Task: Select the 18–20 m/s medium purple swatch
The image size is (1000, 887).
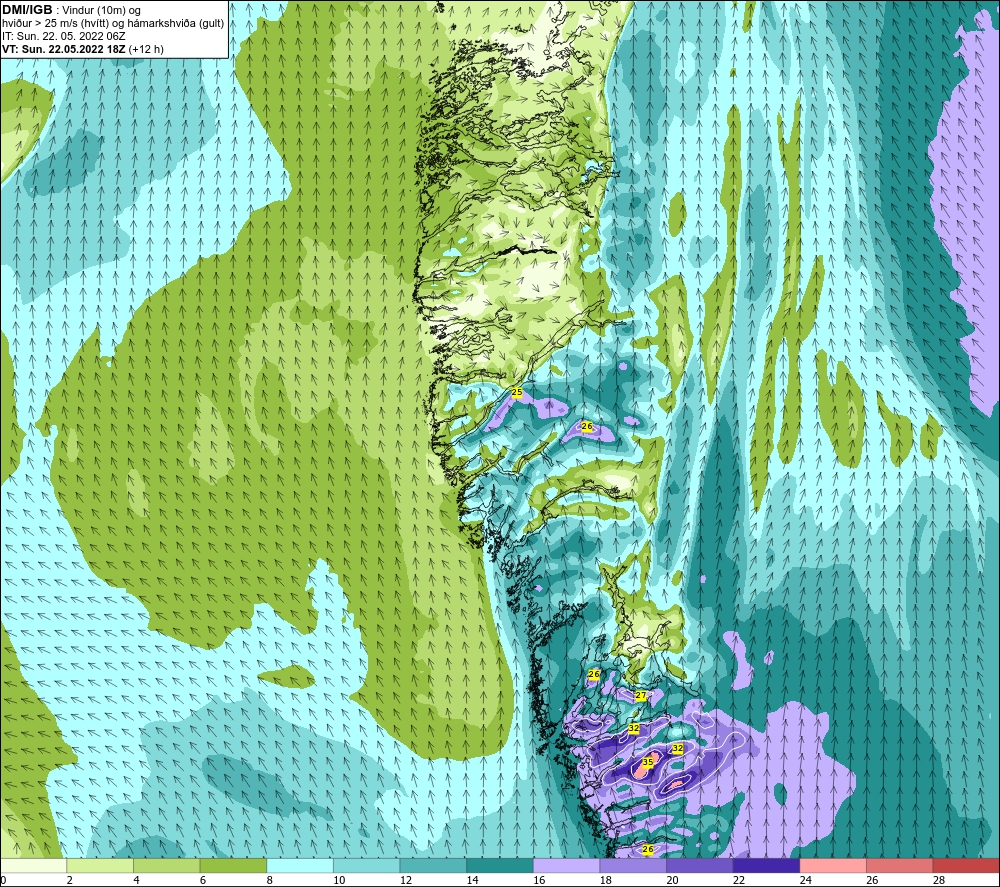Action: pos(633,865)
